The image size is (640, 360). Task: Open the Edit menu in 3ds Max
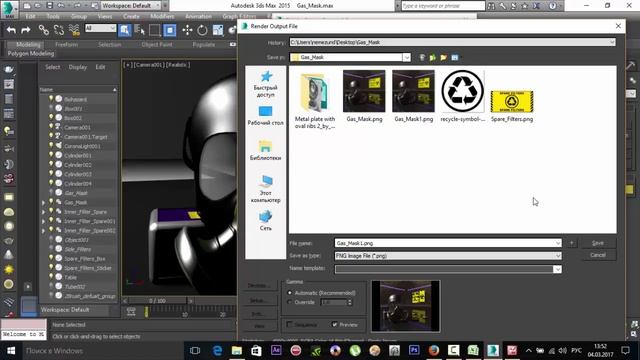coord(31,16)
